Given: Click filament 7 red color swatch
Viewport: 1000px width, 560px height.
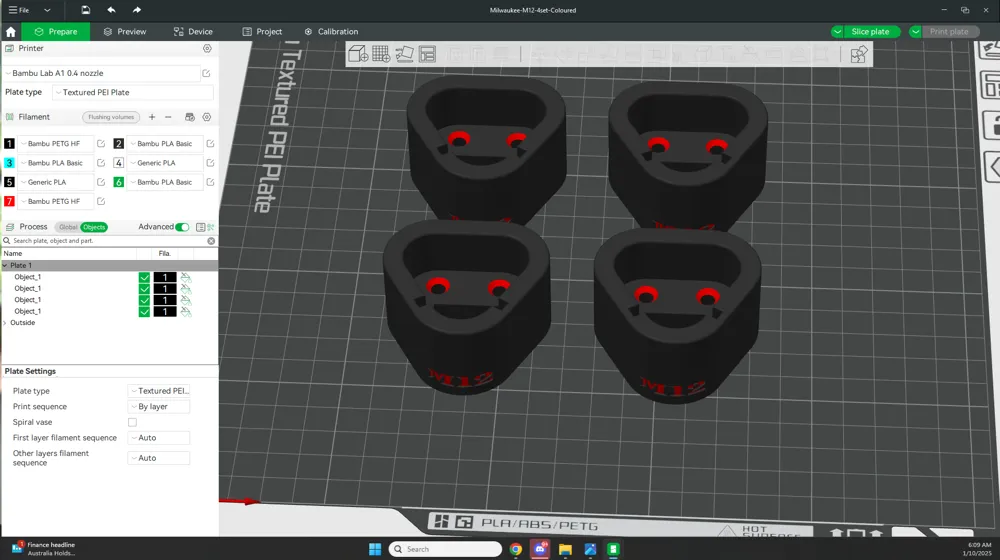Looking at the screenshot, I should [9, 201].
